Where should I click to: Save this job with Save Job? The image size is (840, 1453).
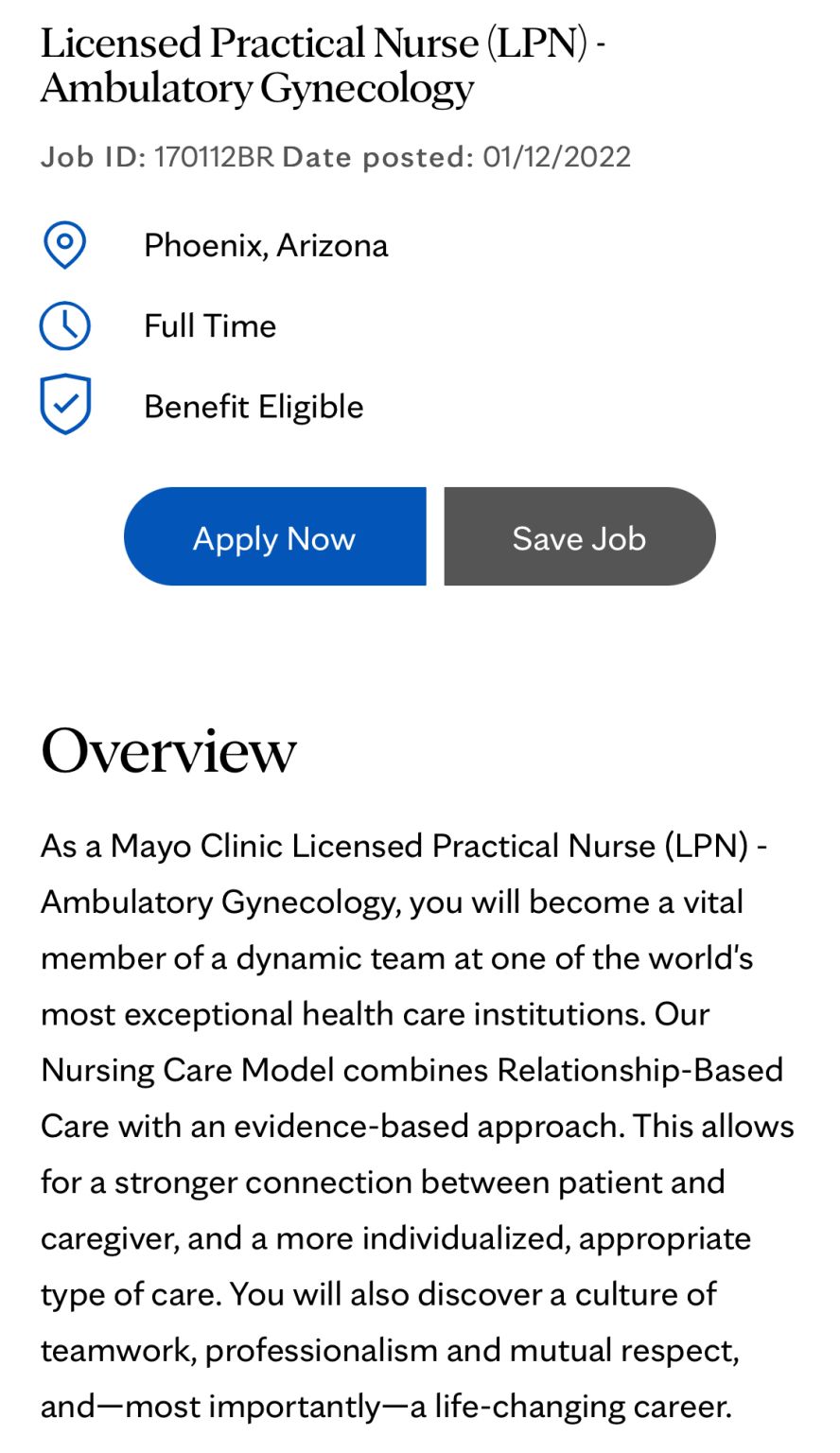[x=579, y=537]
